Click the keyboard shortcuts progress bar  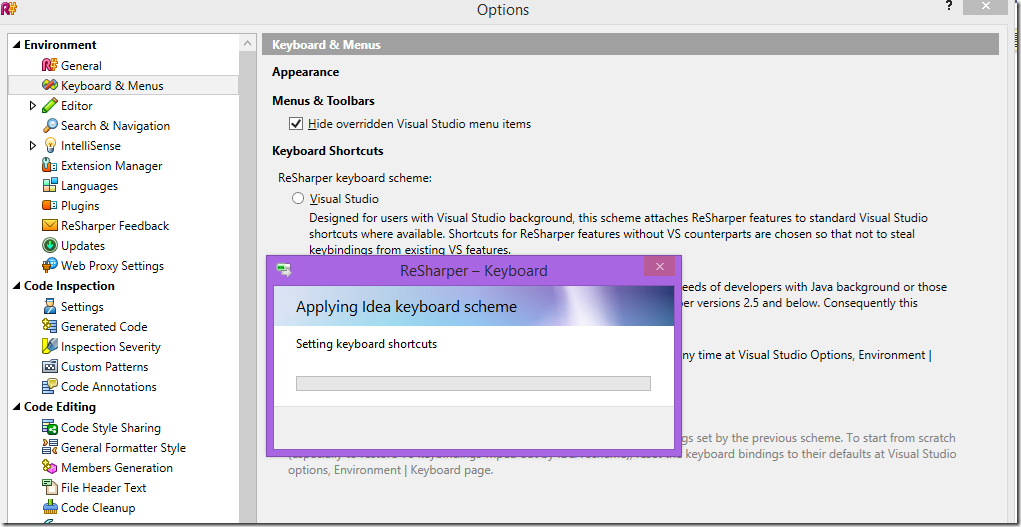473,383
